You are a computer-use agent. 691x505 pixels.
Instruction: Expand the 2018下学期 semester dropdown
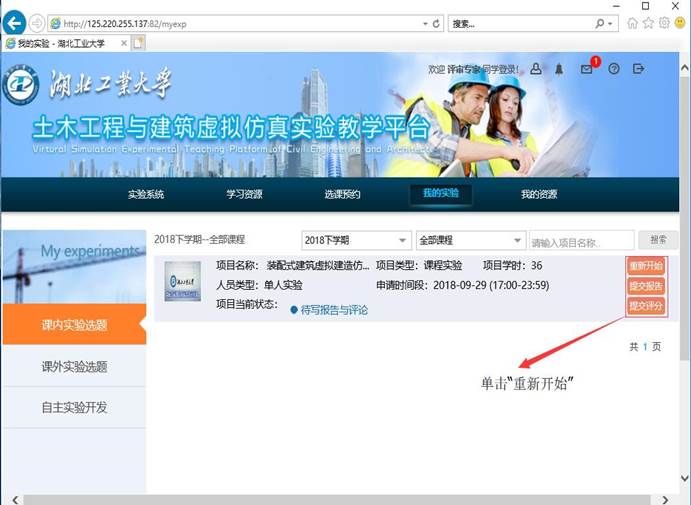pyautogui.click(x=356, y=241)
